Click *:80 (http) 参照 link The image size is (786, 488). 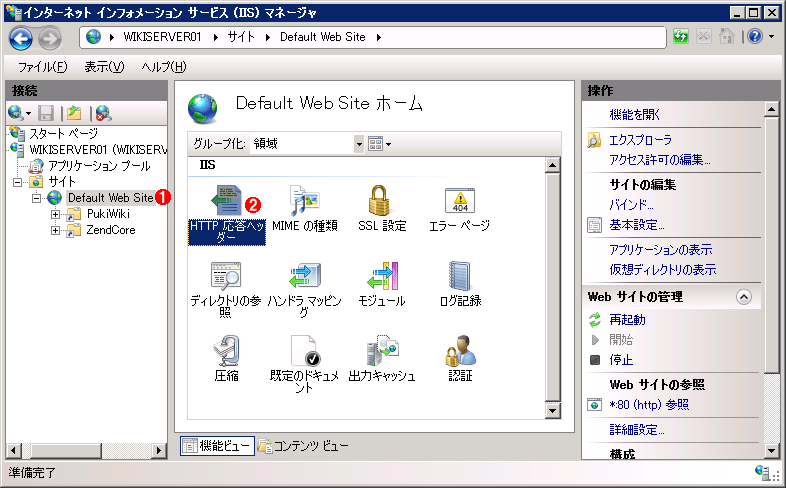click(649, 405)
